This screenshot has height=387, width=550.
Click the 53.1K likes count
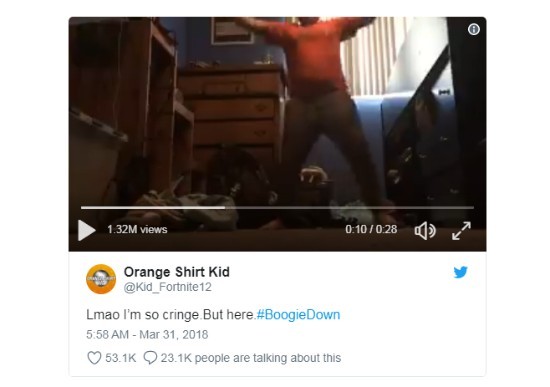click(x=120, y=358)
